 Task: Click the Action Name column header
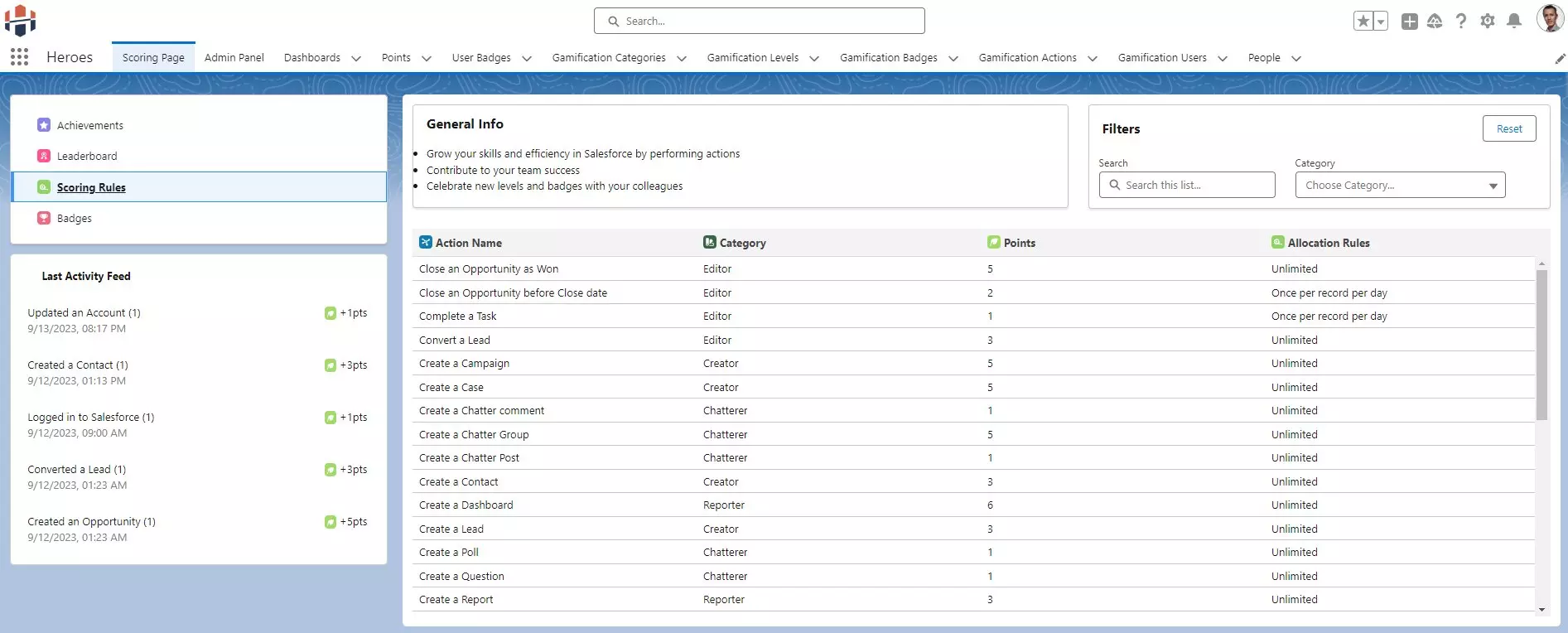click(x=469, y=243)
